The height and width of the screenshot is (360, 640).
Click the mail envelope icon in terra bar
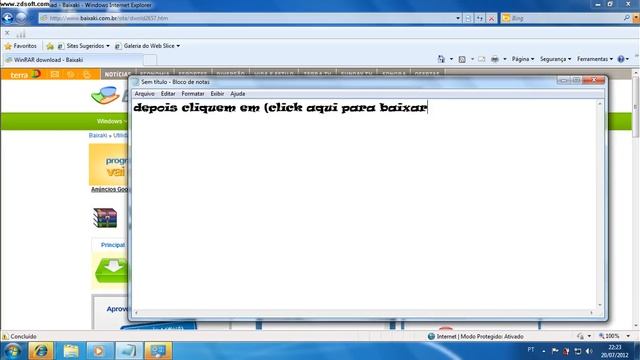(55, 74)
